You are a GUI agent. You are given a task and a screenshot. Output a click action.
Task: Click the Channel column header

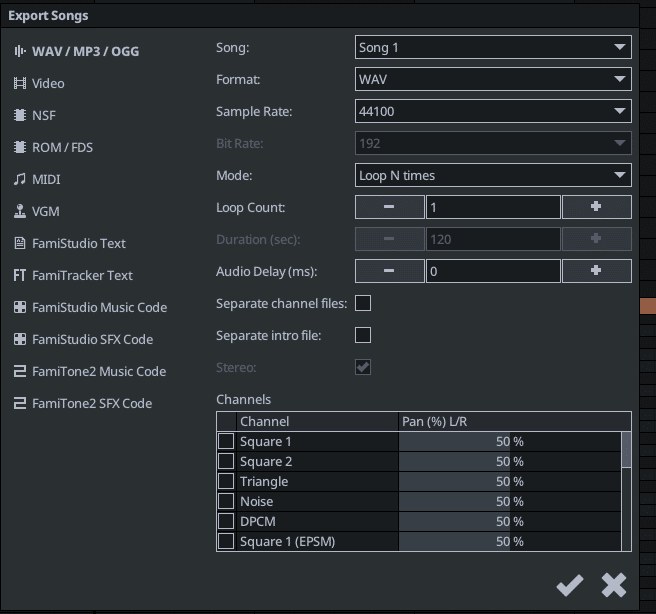click(x=317, y=421)
